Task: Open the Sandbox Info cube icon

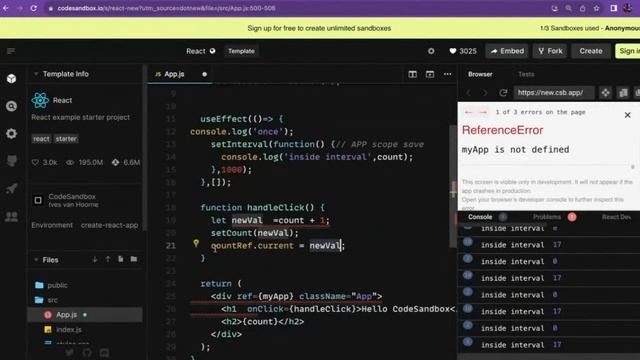Action: tap(11, 78)
